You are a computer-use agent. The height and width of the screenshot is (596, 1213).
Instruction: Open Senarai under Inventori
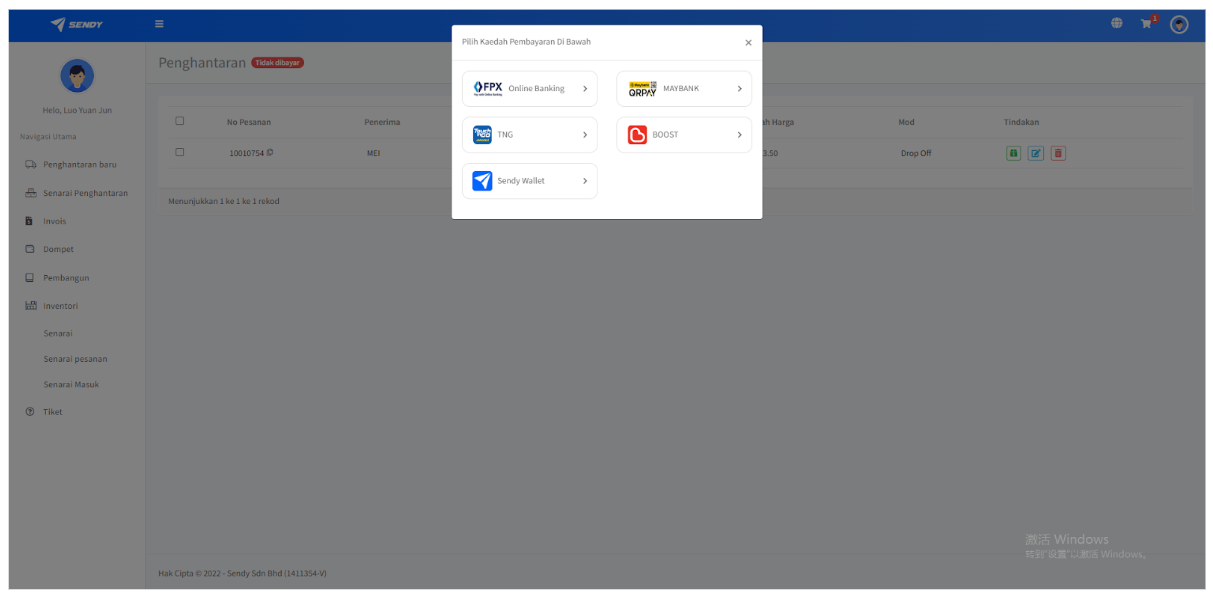tap(58, 333)
